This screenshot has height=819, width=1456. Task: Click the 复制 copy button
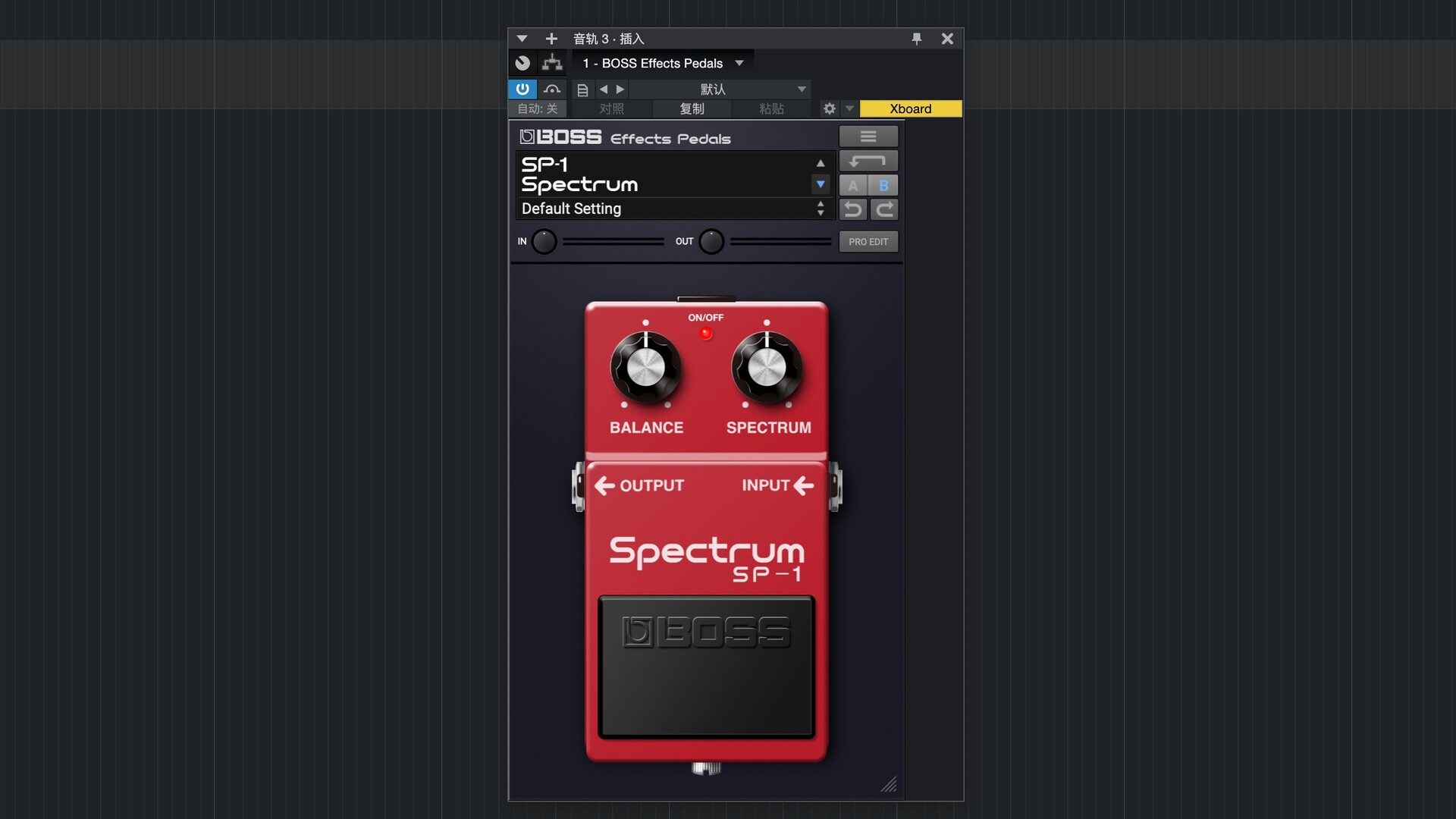[x=692, y=109]
